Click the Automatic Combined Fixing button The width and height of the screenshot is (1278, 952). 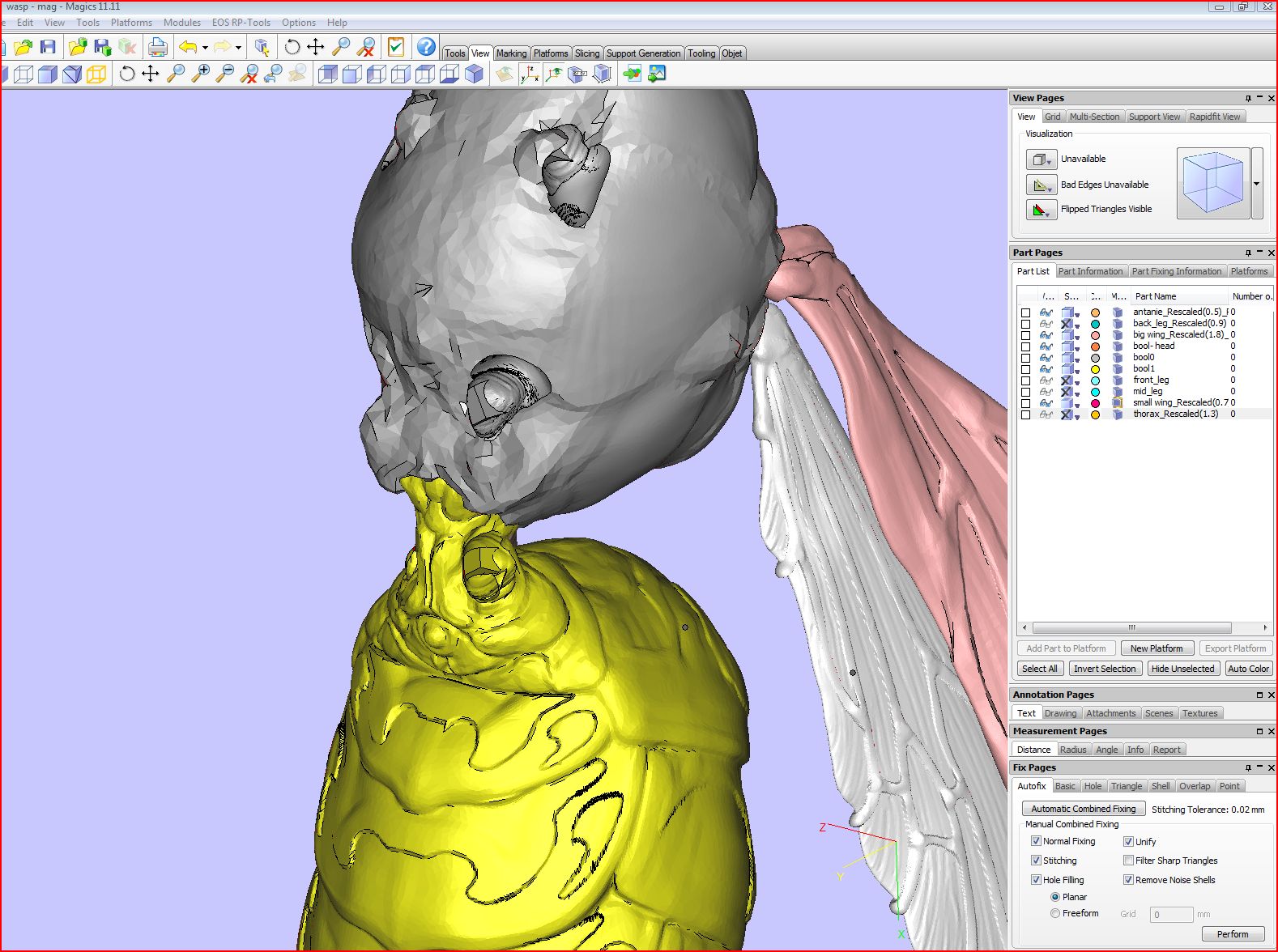tap(1083, 809)
